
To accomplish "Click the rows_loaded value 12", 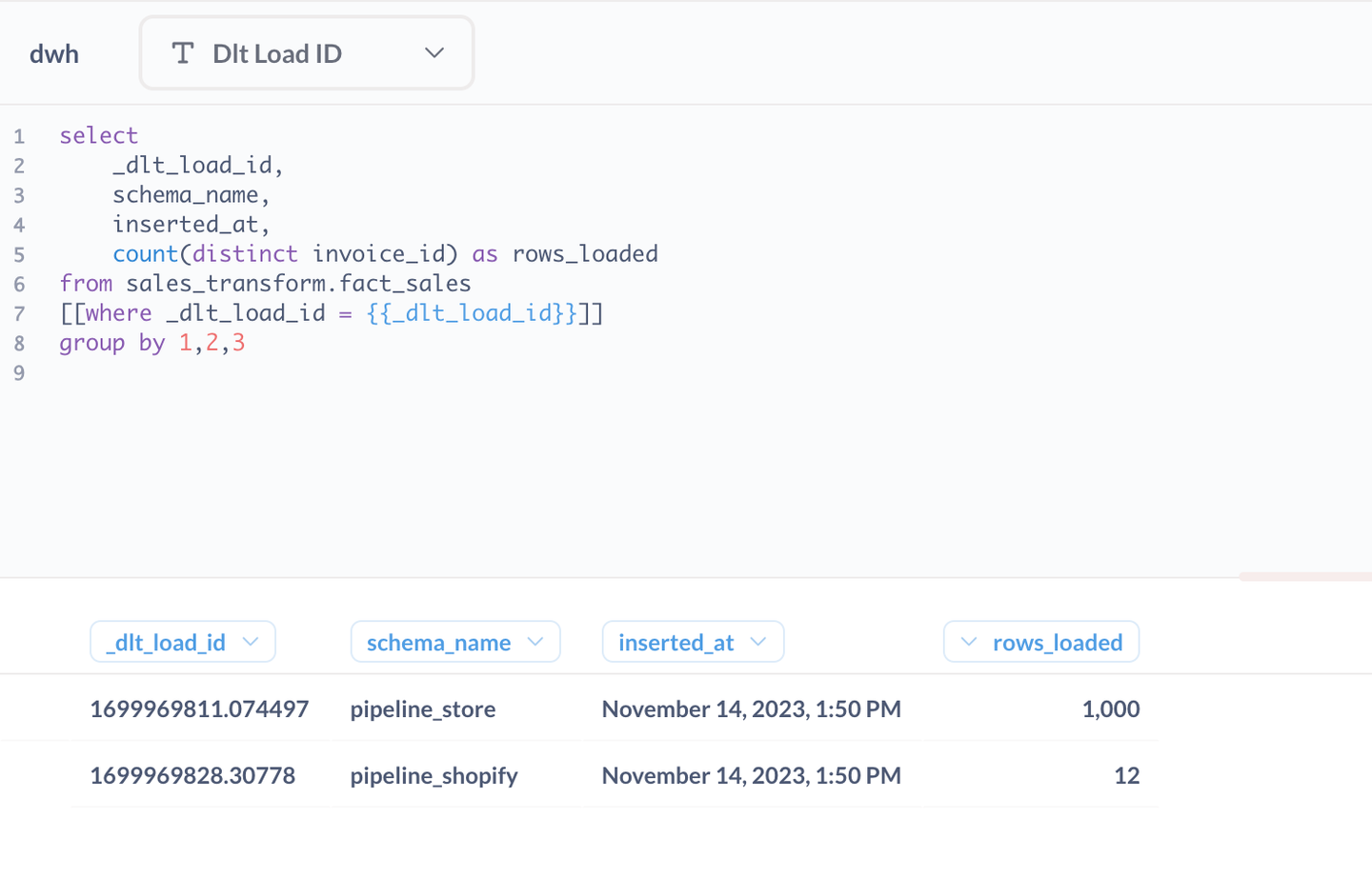I will click(1126, 775).
